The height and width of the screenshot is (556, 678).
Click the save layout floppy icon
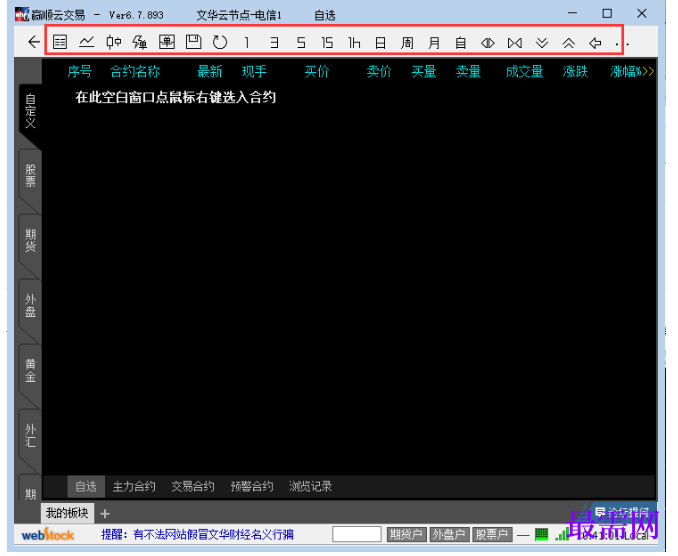(193, 42)
